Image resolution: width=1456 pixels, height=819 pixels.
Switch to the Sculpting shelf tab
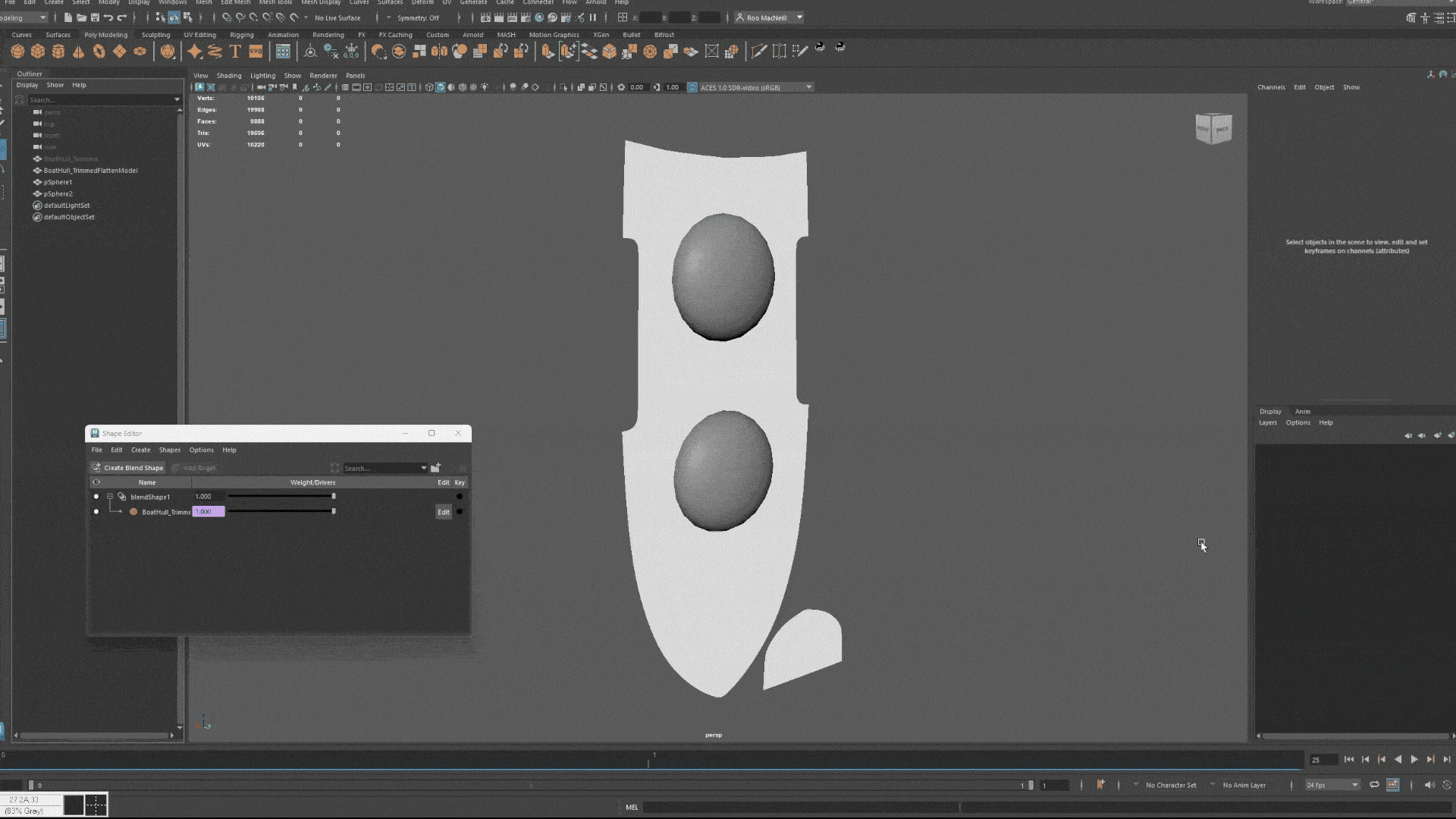tap(155, 35)
